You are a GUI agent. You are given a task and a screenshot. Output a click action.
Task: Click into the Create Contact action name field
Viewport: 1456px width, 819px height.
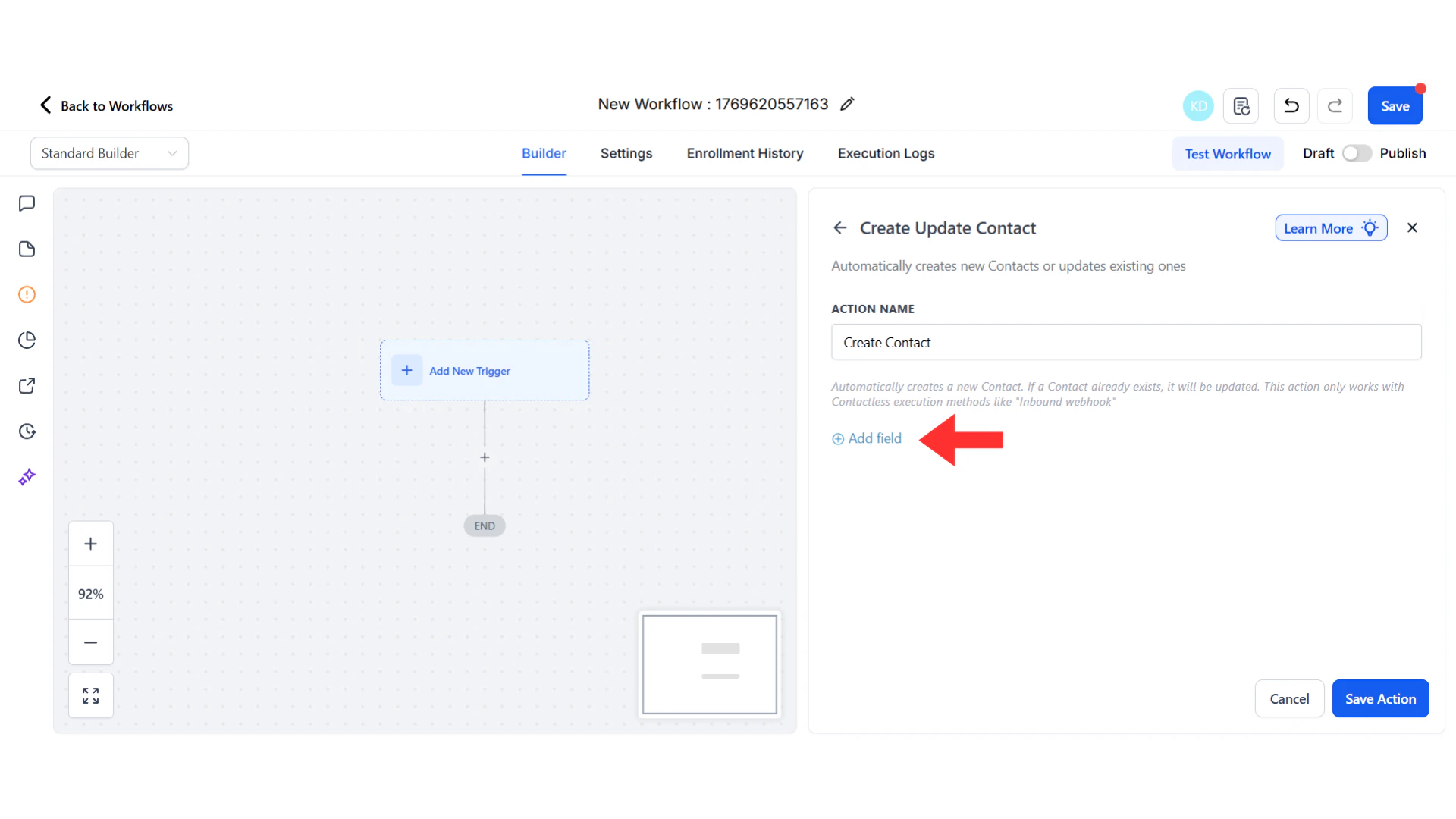[x=1125, y=342]
